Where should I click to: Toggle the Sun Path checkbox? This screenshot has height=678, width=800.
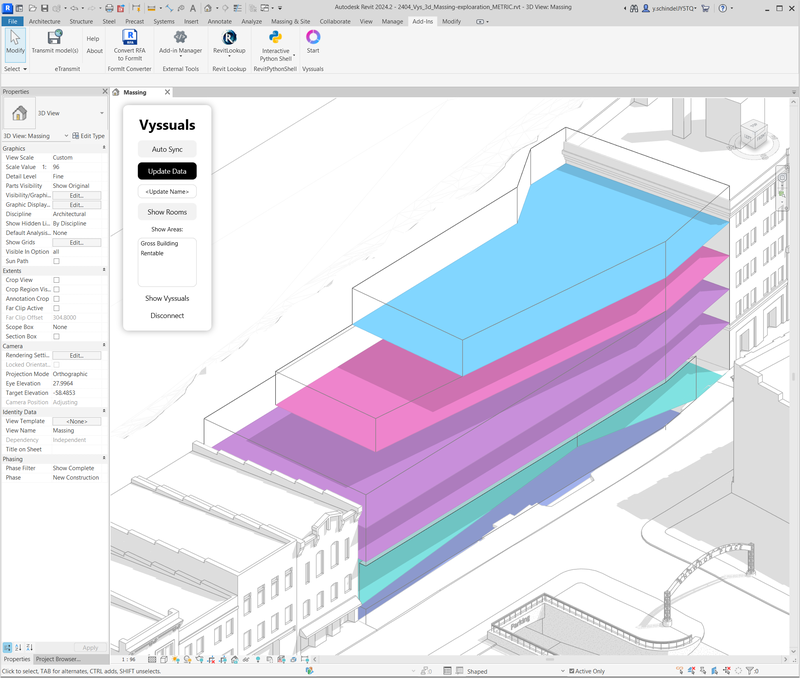point(57,261)
